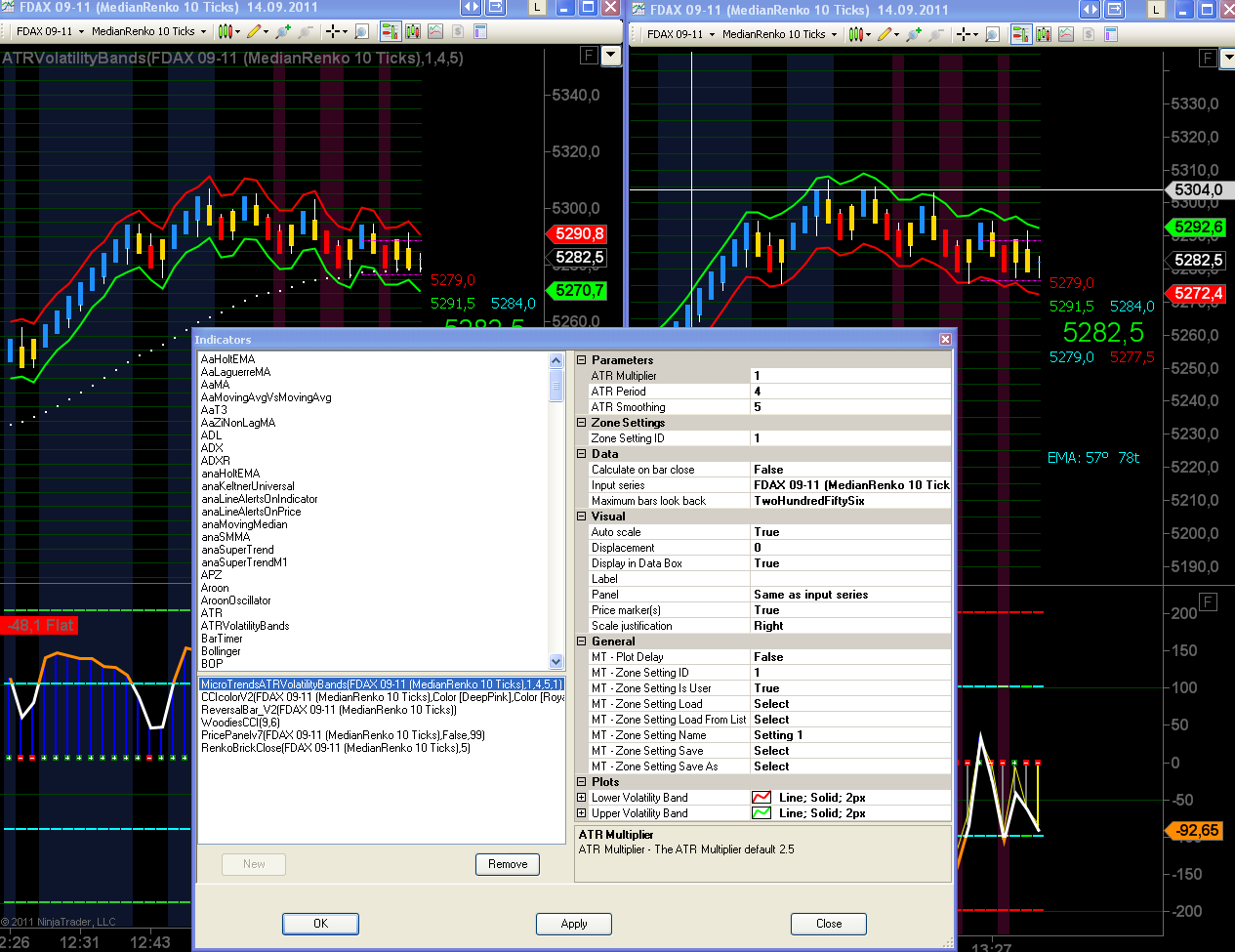Screen dimensions: 1235x952
Task: Click indicator list scrollbar up arrow
Action: [x=556, y=360]
